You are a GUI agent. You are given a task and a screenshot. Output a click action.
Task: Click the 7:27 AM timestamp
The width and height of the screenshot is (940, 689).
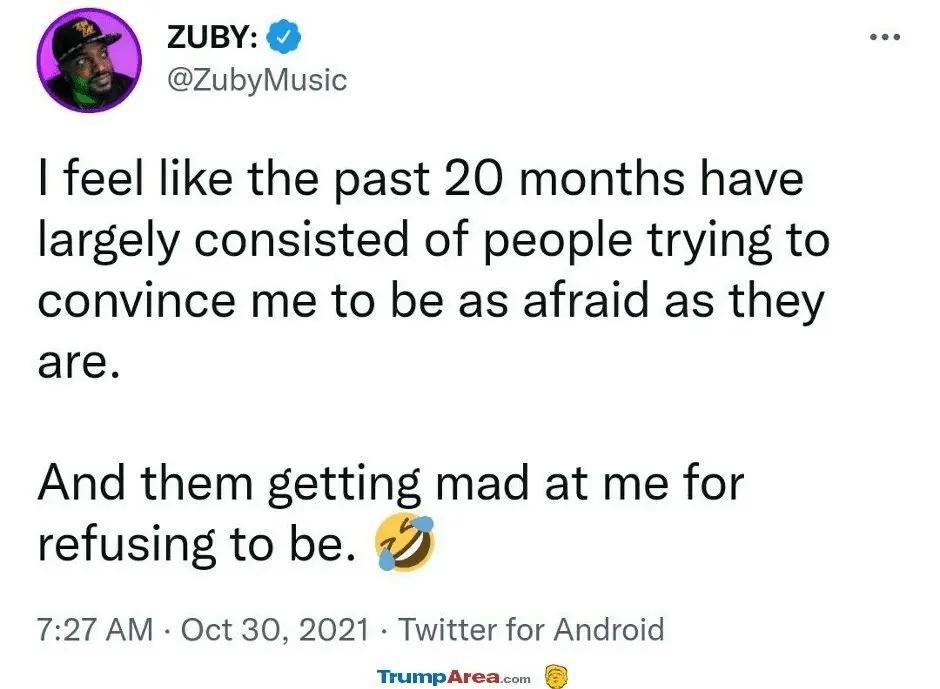96,630
